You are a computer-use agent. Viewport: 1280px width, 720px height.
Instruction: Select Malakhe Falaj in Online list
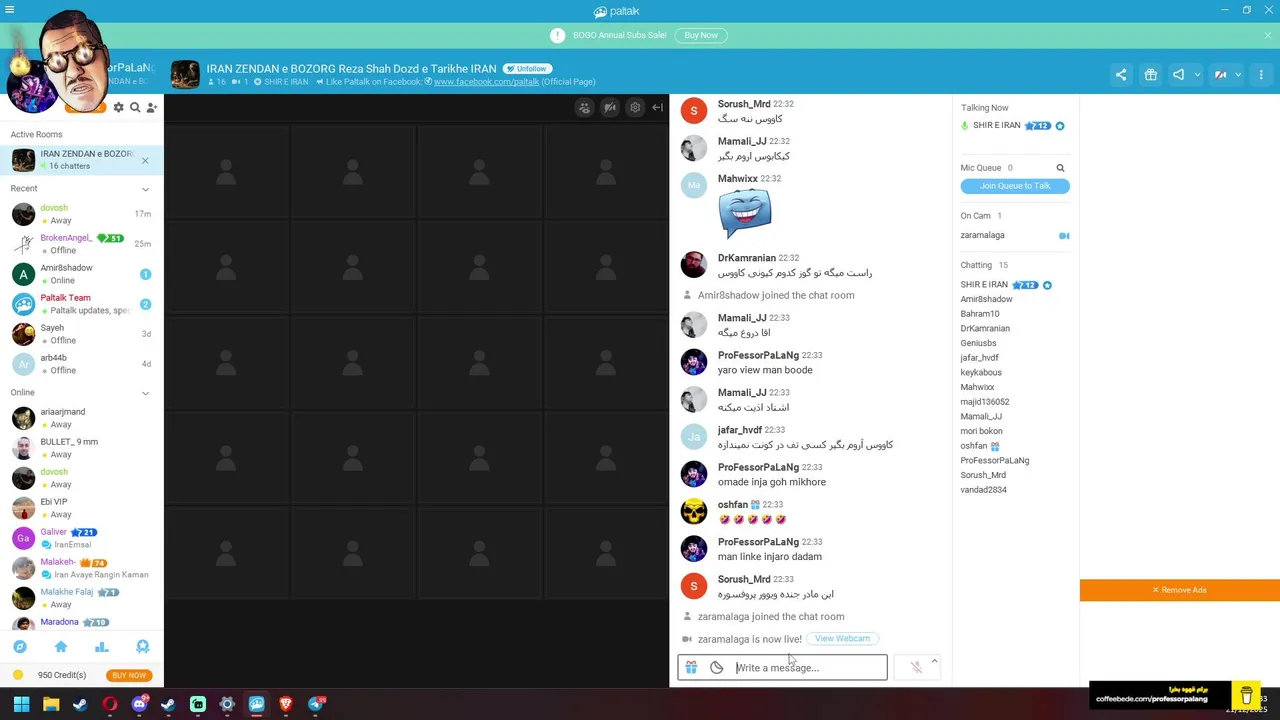click(x=82, y=598)
